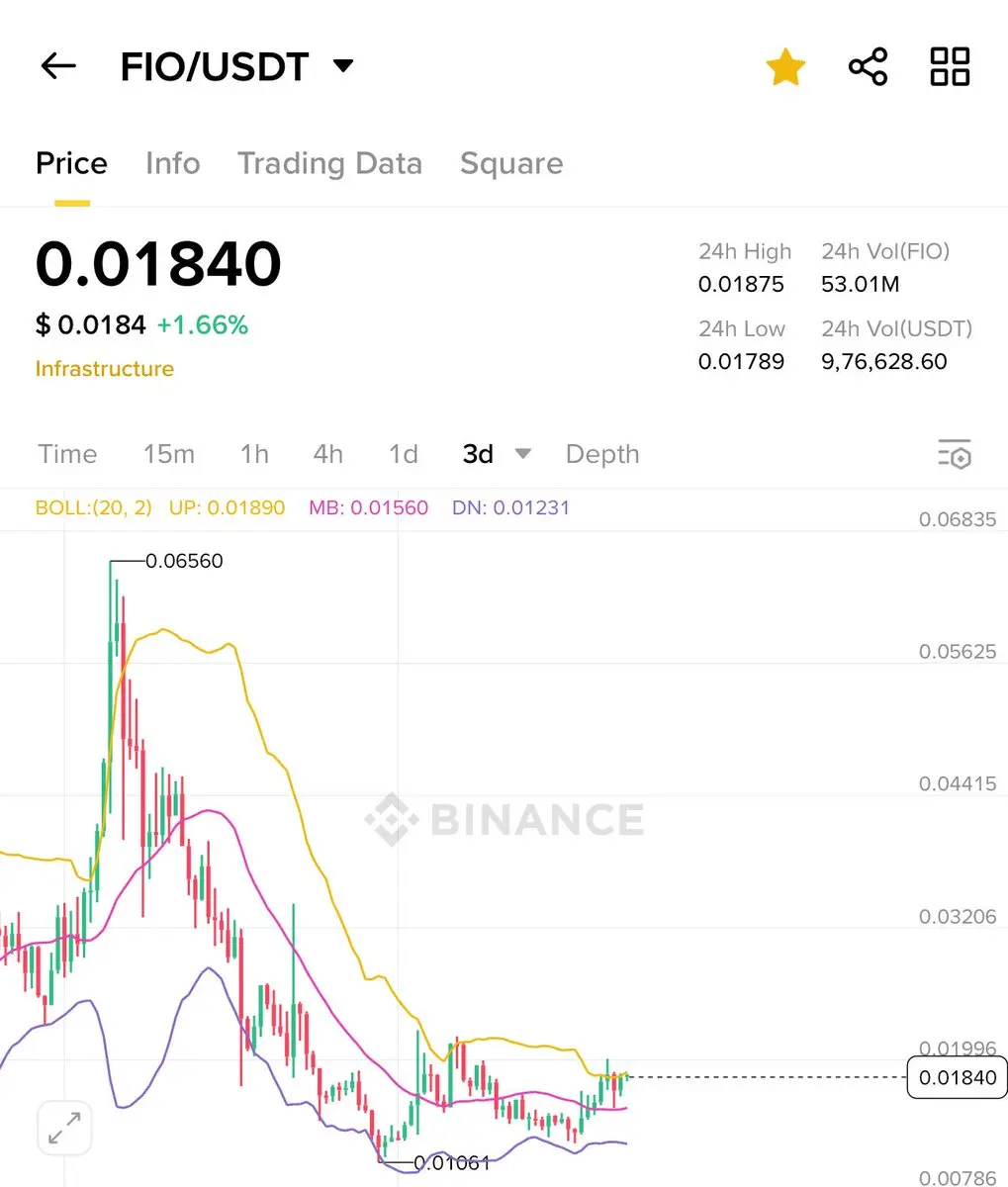Tap the 0.06835 axis label
The height and width of the screenshot is (1187, 1008).
point(958,519)
